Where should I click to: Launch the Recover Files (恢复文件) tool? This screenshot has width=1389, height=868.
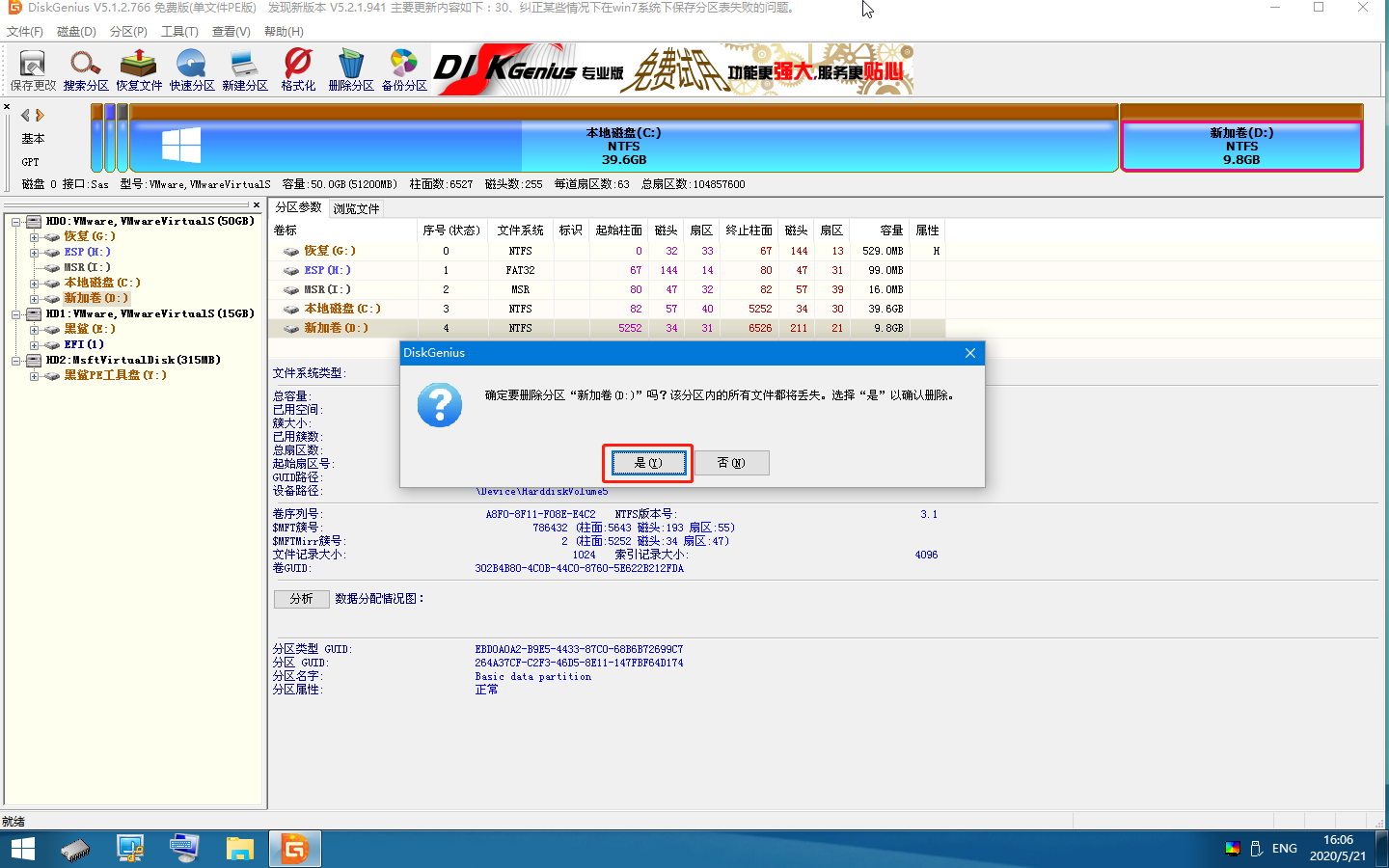[139, 70]
